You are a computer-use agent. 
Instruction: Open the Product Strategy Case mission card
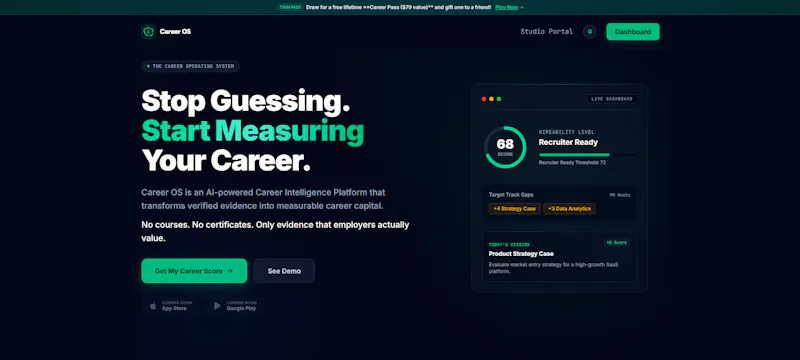(x=559, y=256)
